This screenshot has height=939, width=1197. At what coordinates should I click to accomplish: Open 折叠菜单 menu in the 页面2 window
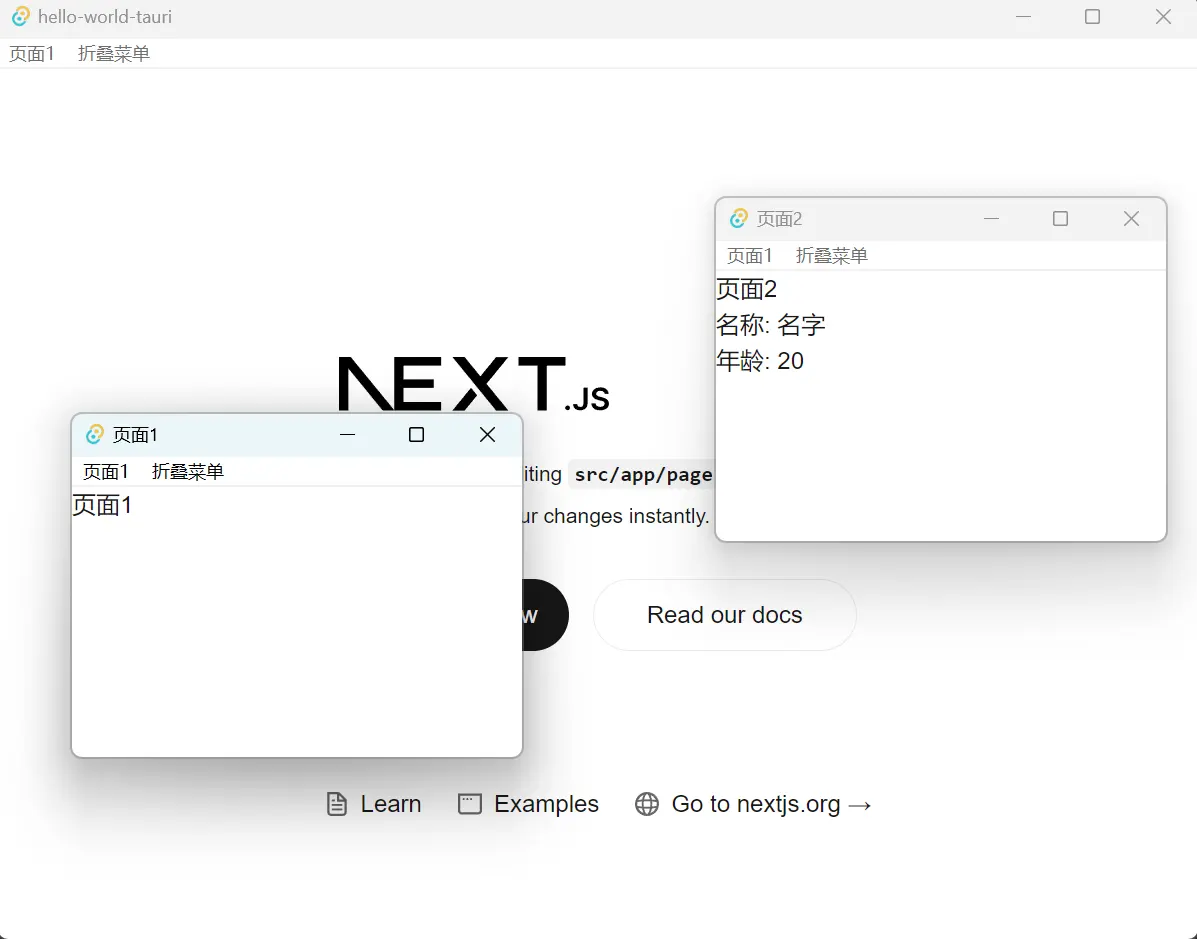tap(832, 255)
